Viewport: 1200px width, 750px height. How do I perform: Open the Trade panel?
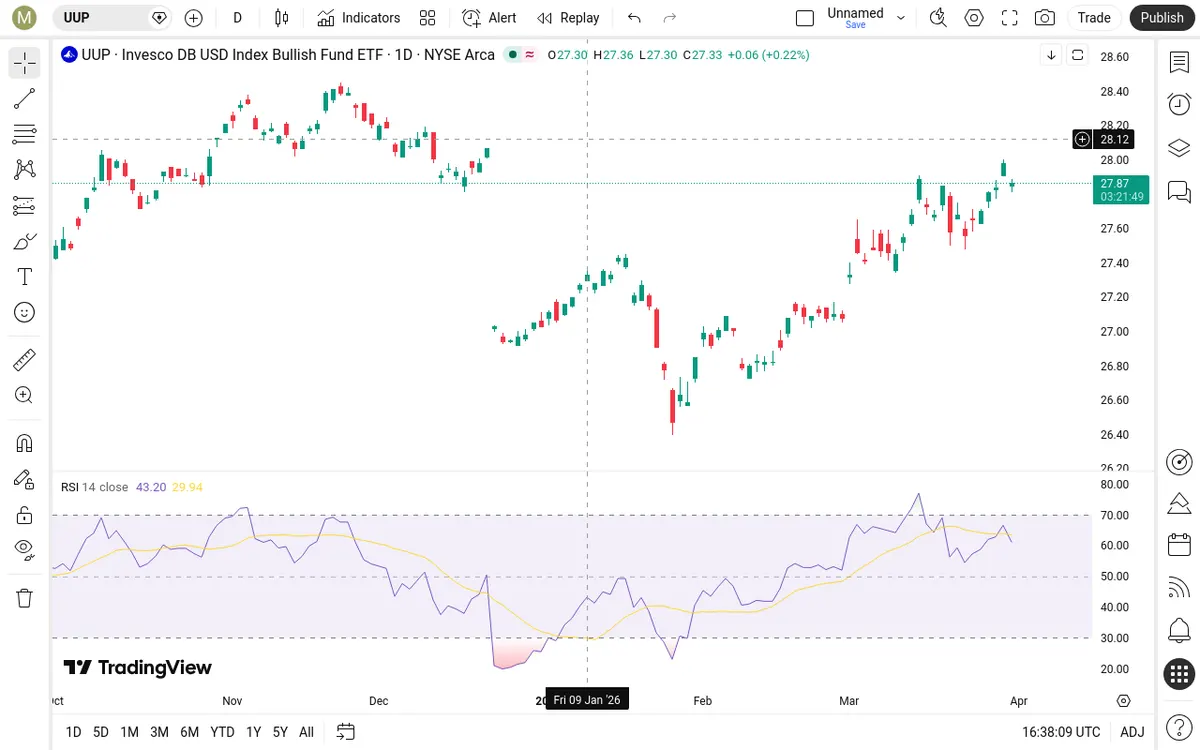pos(1094,18)
